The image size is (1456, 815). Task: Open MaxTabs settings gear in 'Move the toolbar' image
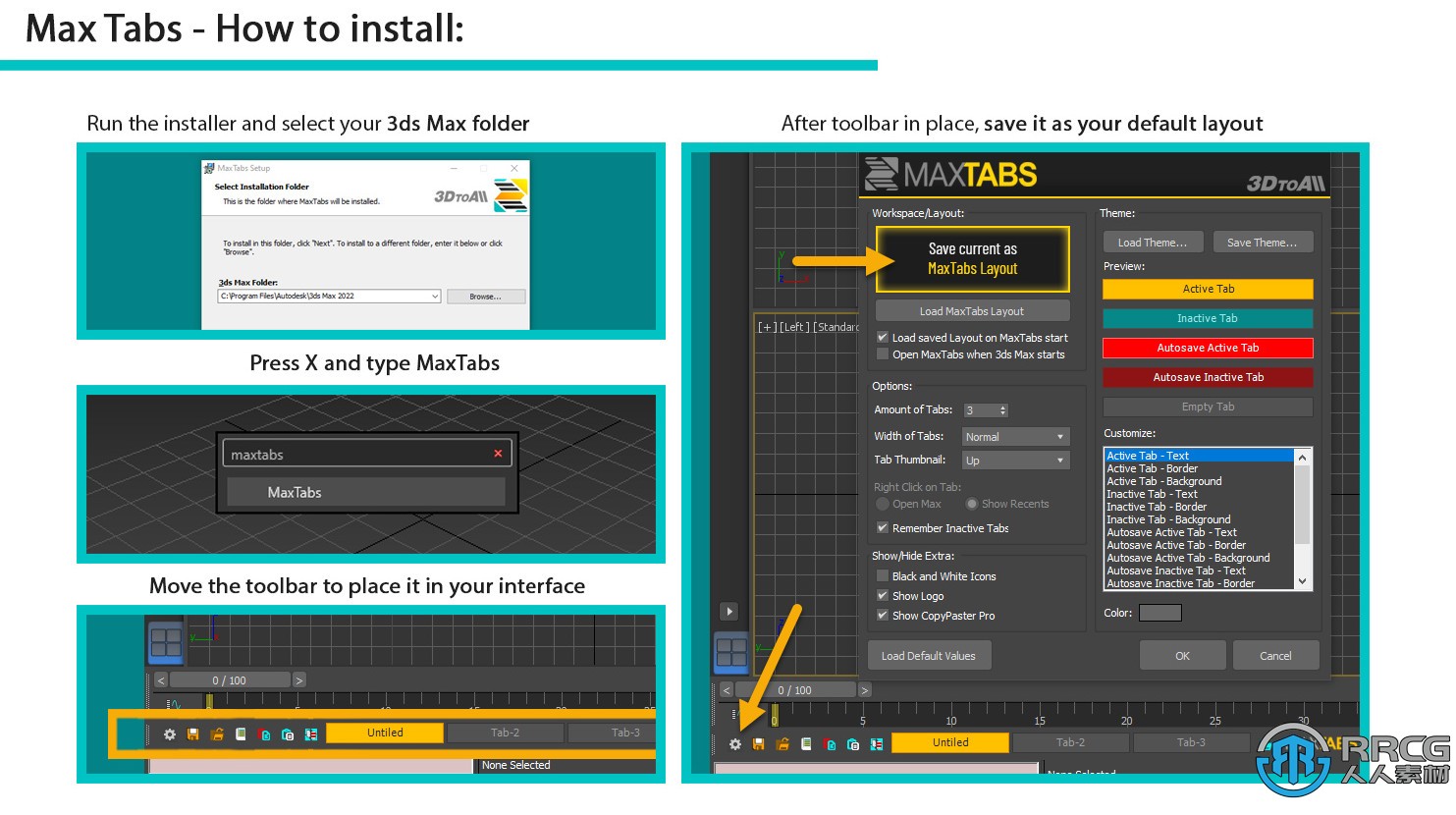(170, 734)
